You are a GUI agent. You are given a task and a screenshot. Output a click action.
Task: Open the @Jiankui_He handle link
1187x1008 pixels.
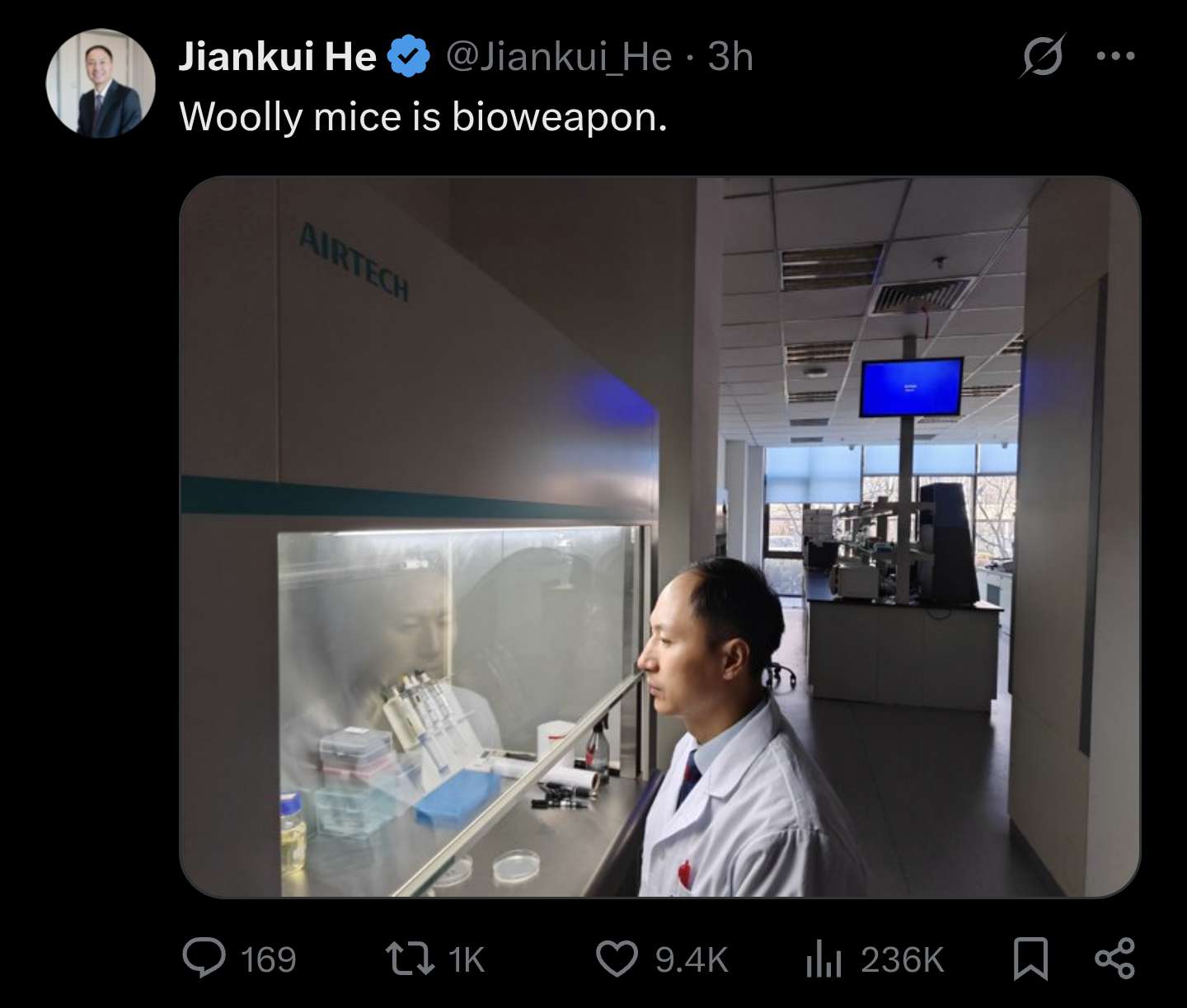[x=559, y=57]
